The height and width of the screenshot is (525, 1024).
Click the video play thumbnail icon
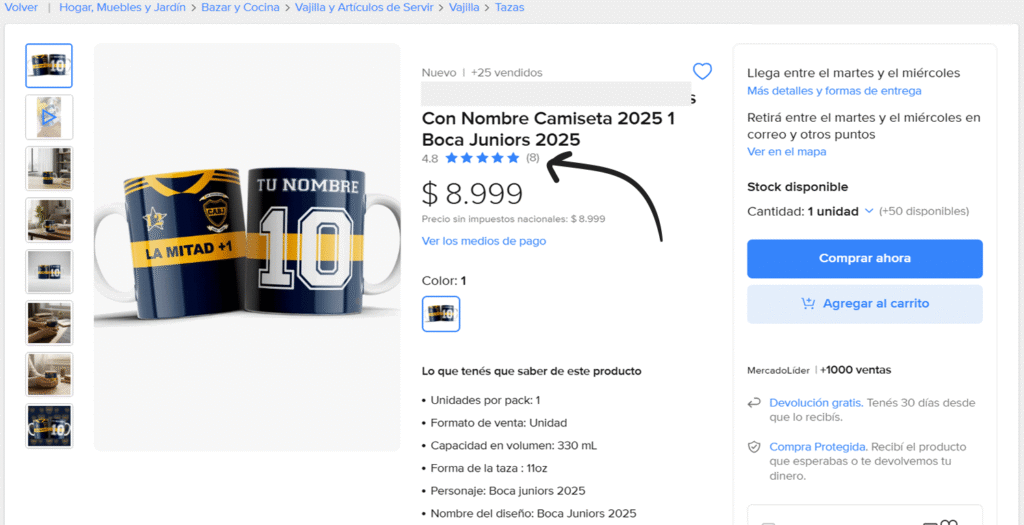click(49, 117)
